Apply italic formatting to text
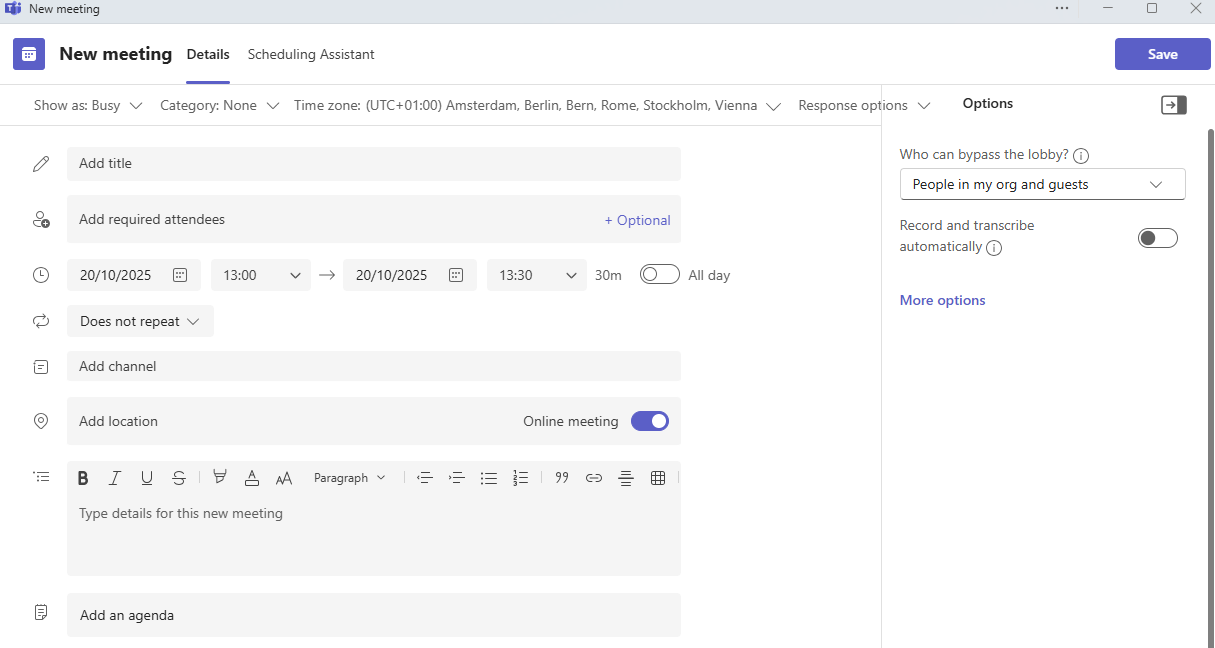Image resolution: width=1215 pixels, height=648 pixels. coord(115,478)
